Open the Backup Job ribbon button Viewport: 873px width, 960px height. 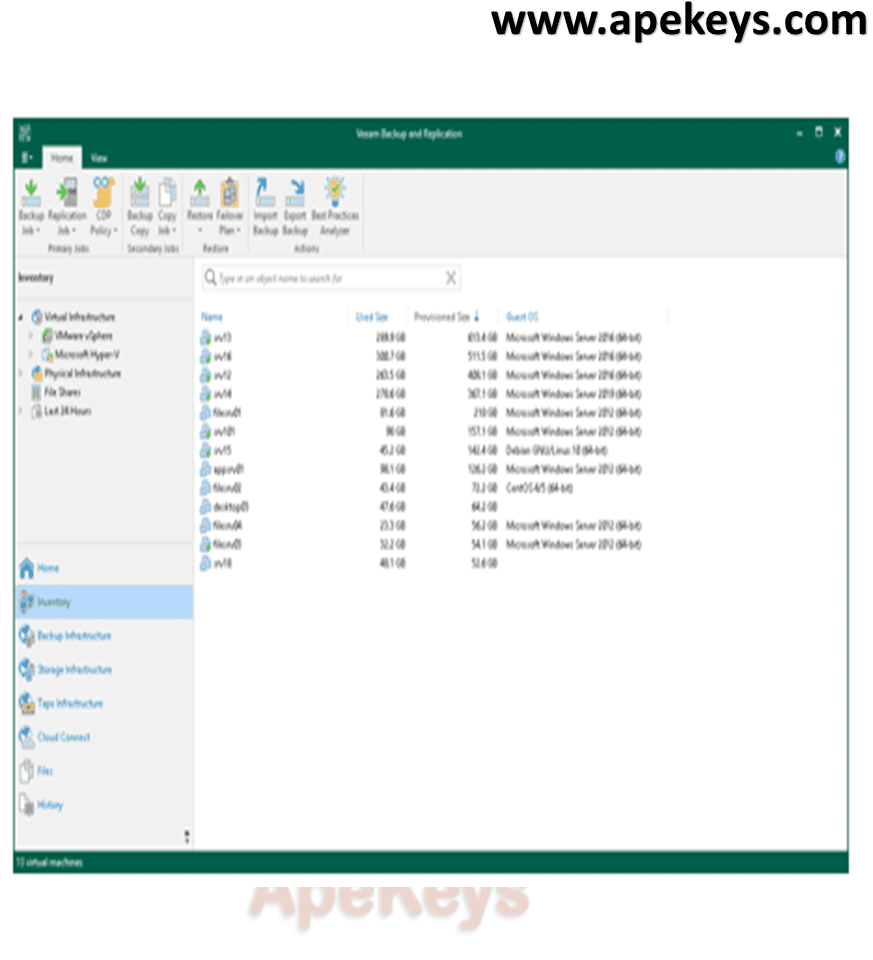coord(31,207)
